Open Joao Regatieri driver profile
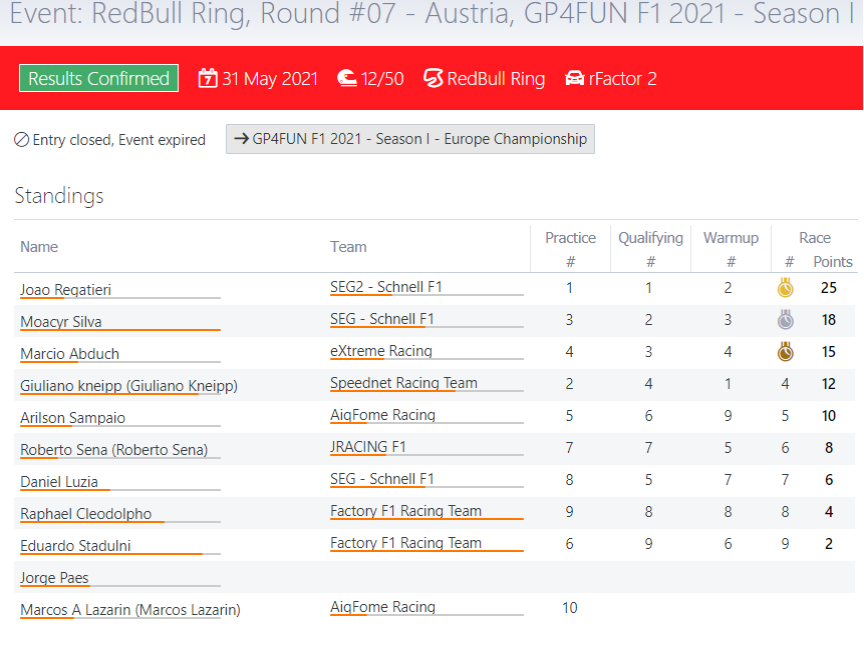Image resolution: width=864 pixels, height=656 pixels. 66,290
